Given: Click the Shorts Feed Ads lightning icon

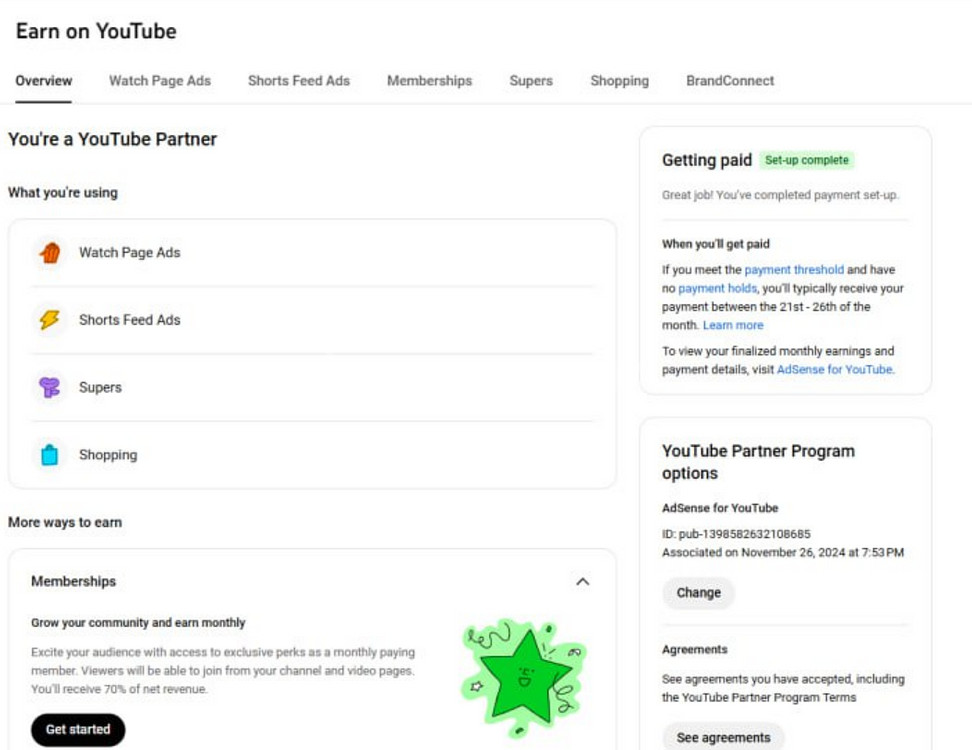Looking at the screenshot, I should click(50, 320).
